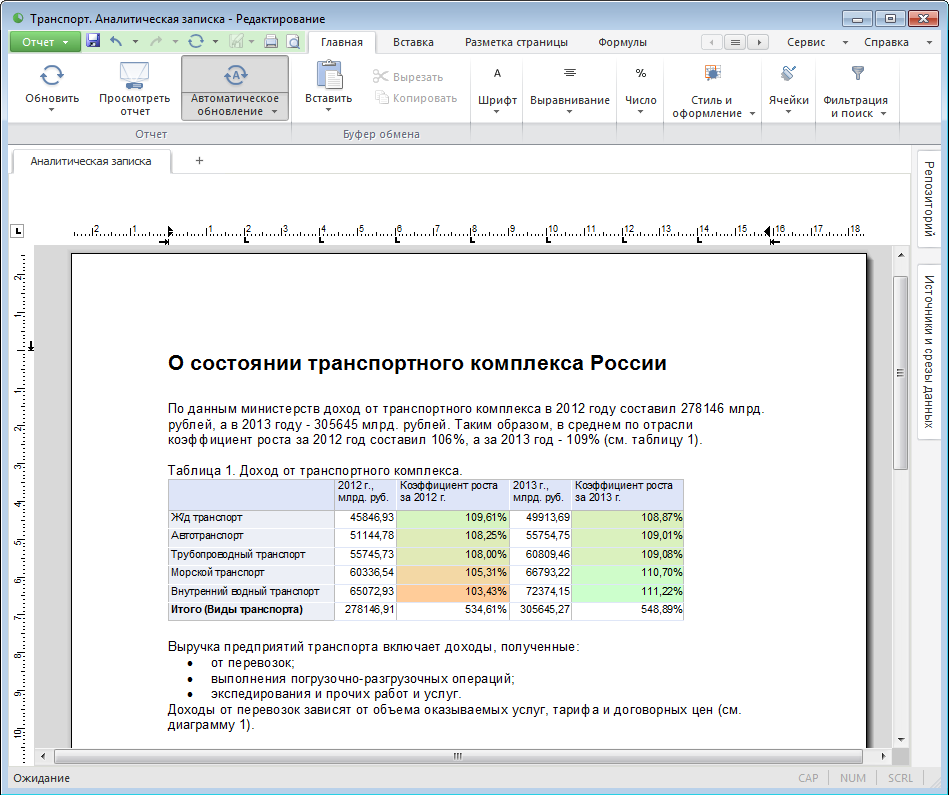Click the Просмотреть отчет projector icon

click(134, 76)
